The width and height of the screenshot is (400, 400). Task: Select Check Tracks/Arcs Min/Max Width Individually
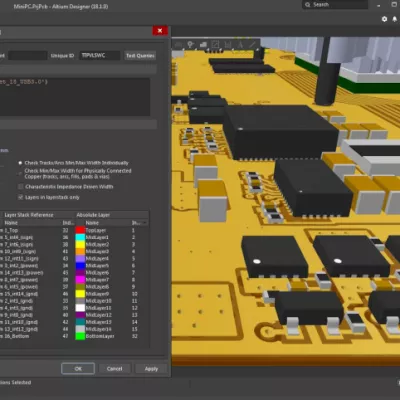(20, 163)
